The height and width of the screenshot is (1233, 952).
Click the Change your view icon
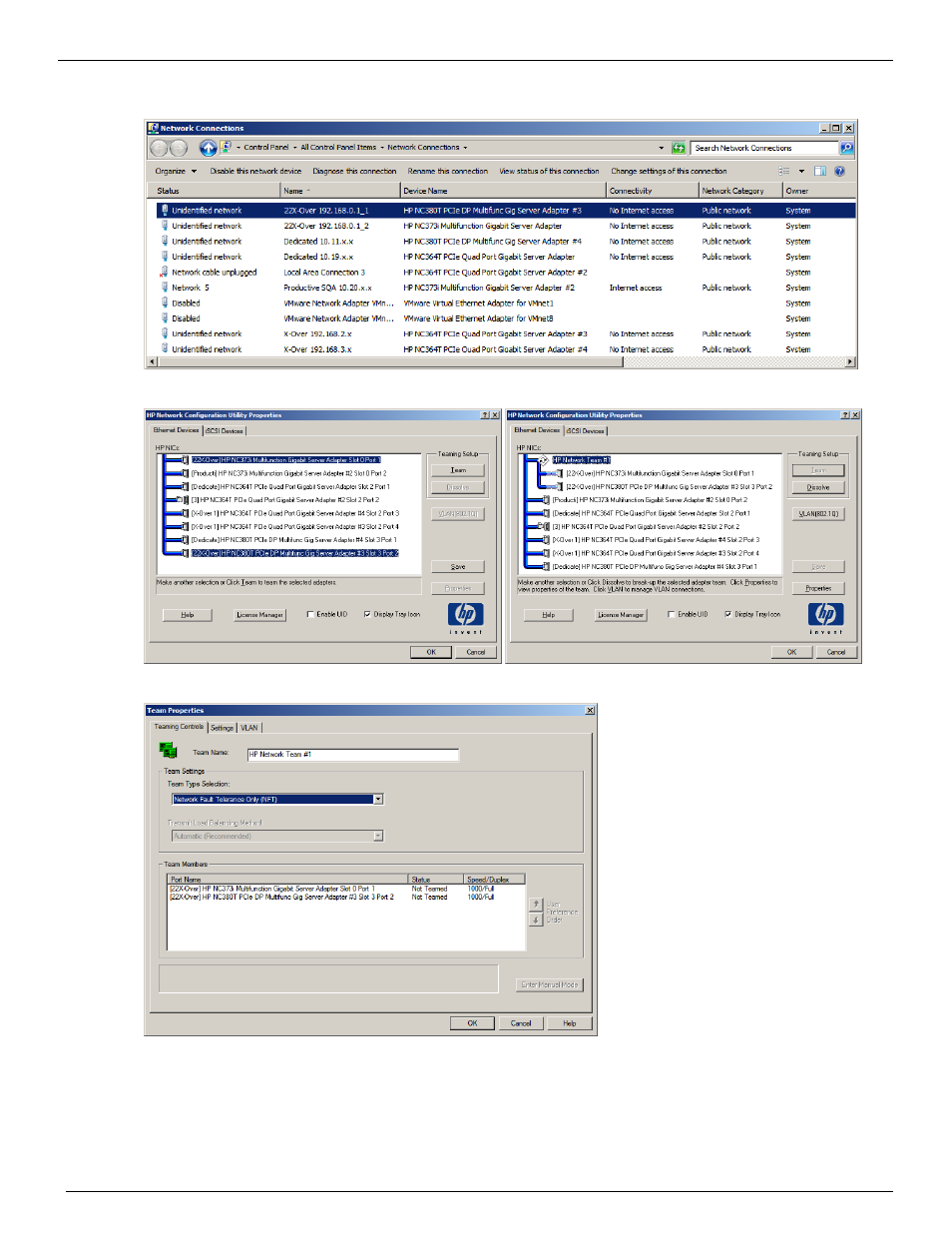click(784, 171)
